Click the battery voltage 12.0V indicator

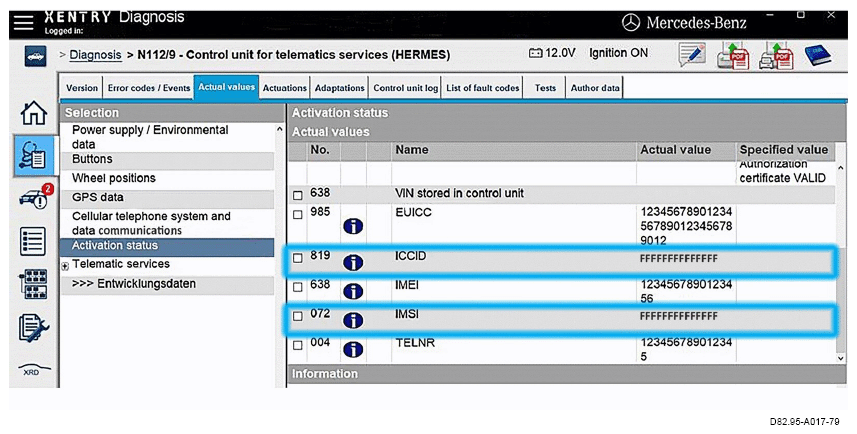[x=552, y=53]
